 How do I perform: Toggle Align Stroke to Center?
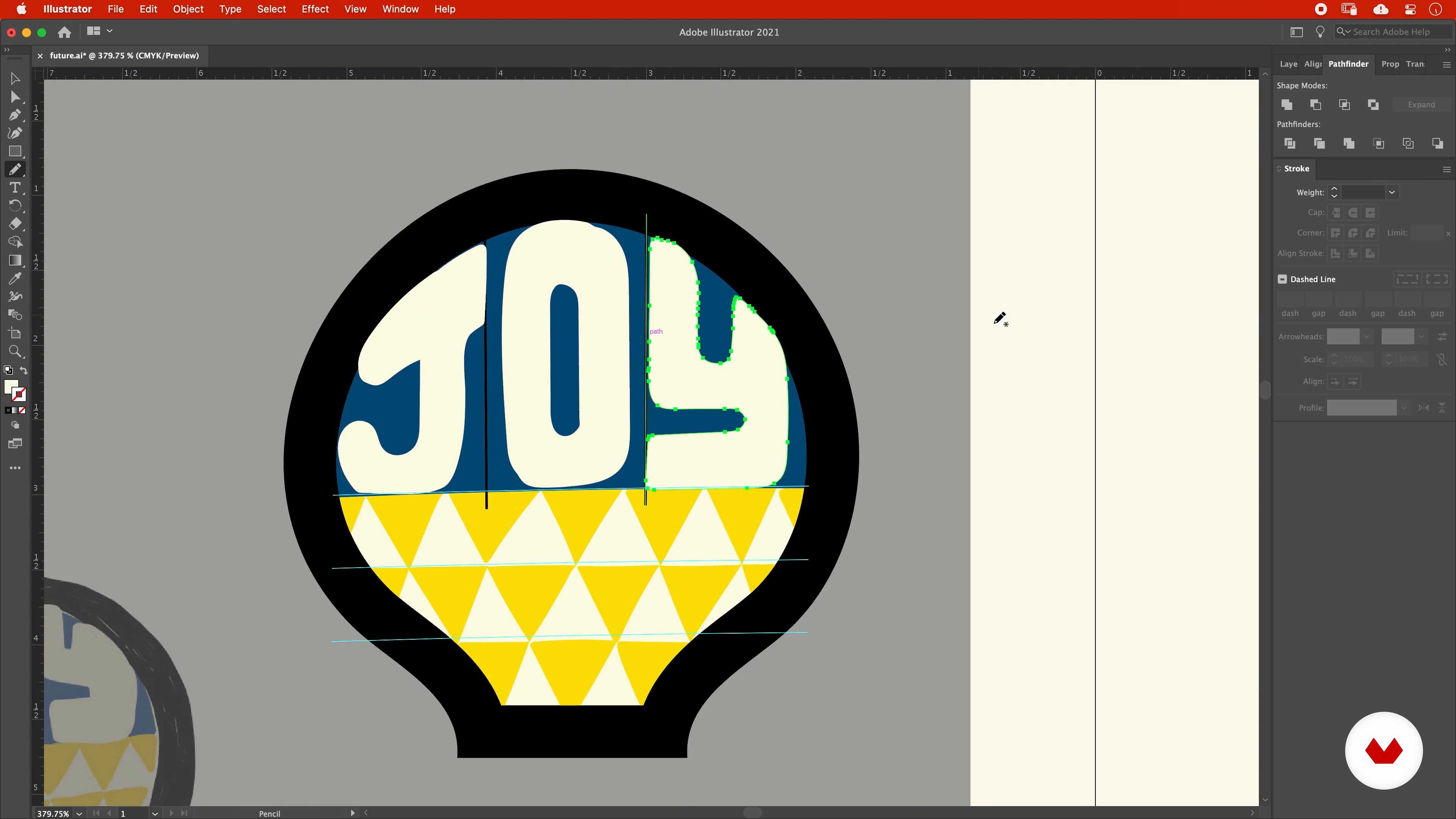tap(1335, 253)
